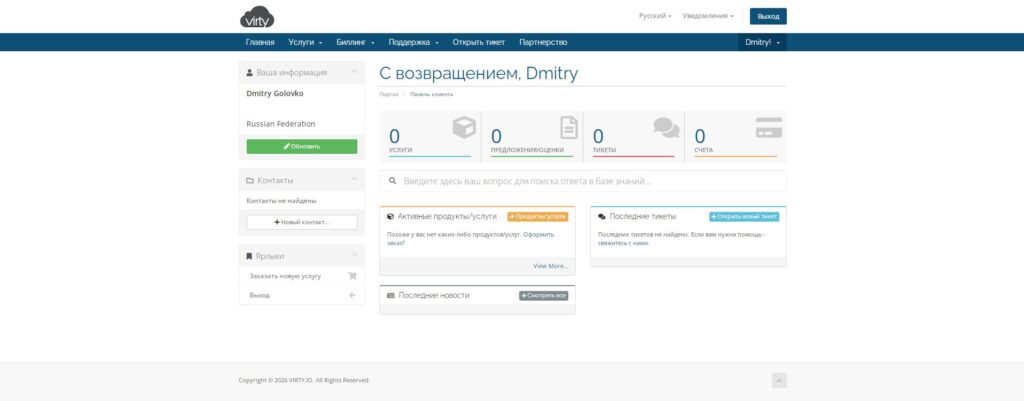Open the Русский language dropdown
The width and height of the screenshot is (1024, 401).
pos(655,16)
